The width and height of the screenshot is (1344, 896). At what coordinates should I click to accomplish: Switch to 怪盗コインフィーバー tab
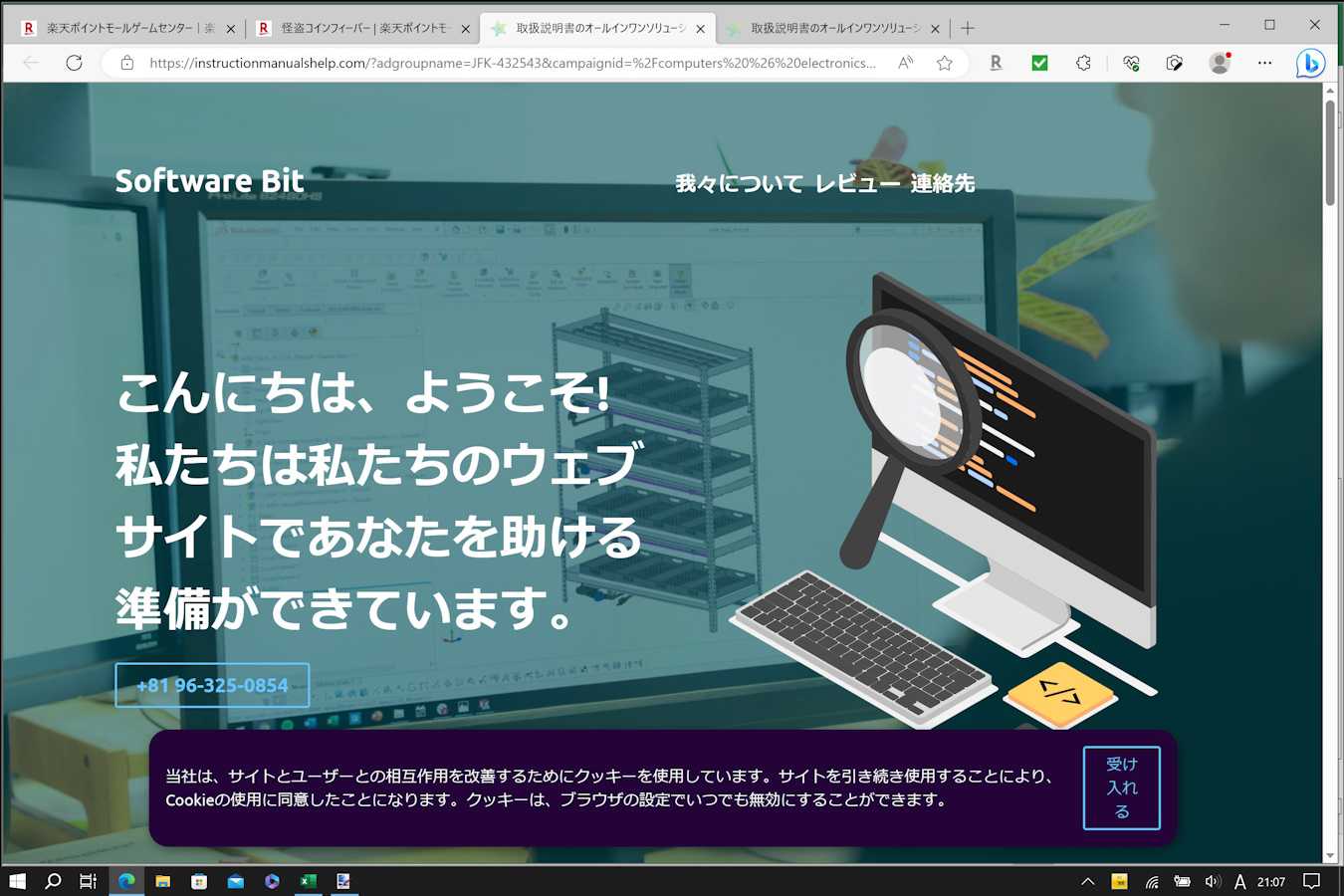(x=359, y=28)
